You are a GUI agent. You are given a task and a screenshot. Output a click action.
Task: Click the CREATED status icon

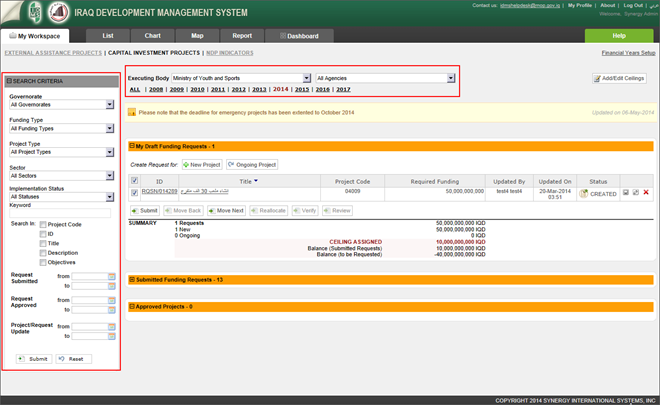tap(584, 194)
